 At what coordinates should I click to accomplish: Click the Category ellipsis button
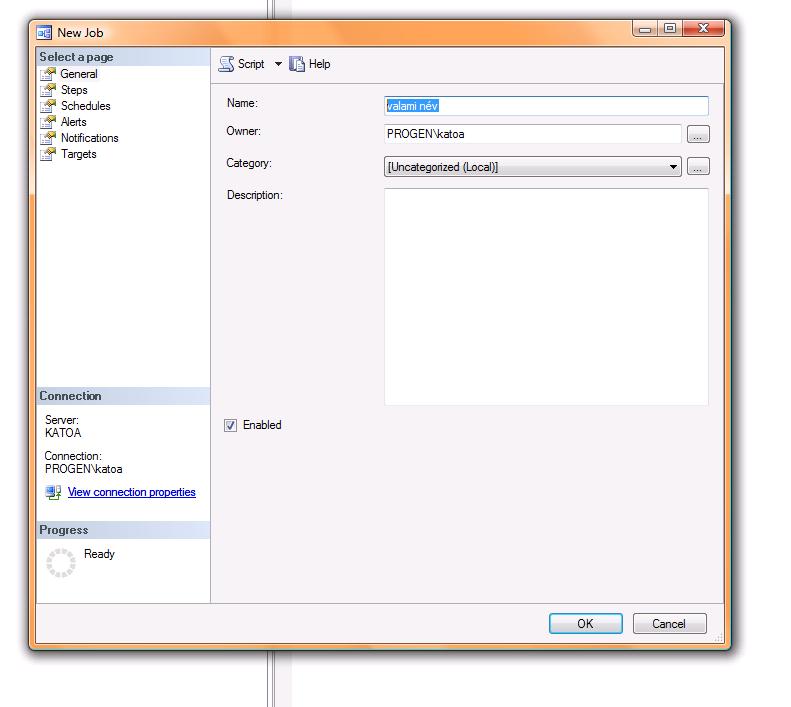click(x=698, y=167)
